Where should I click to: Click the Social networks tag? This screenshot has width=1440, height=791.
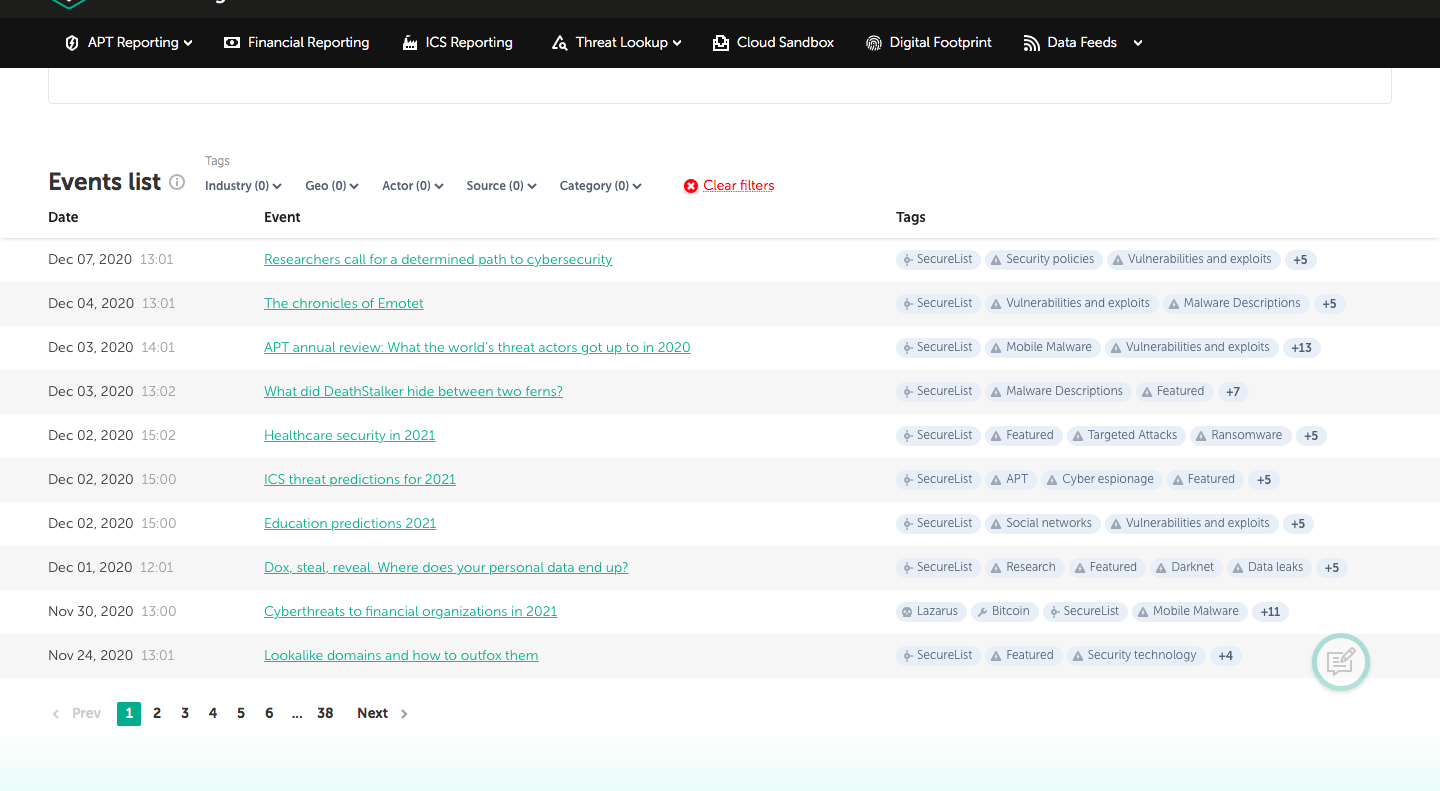(x=1041, y=523)
